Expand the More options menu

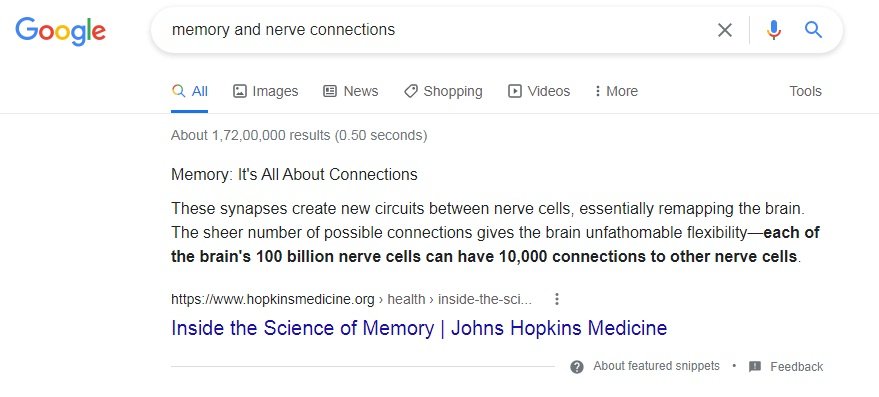[x=616, y=91]
